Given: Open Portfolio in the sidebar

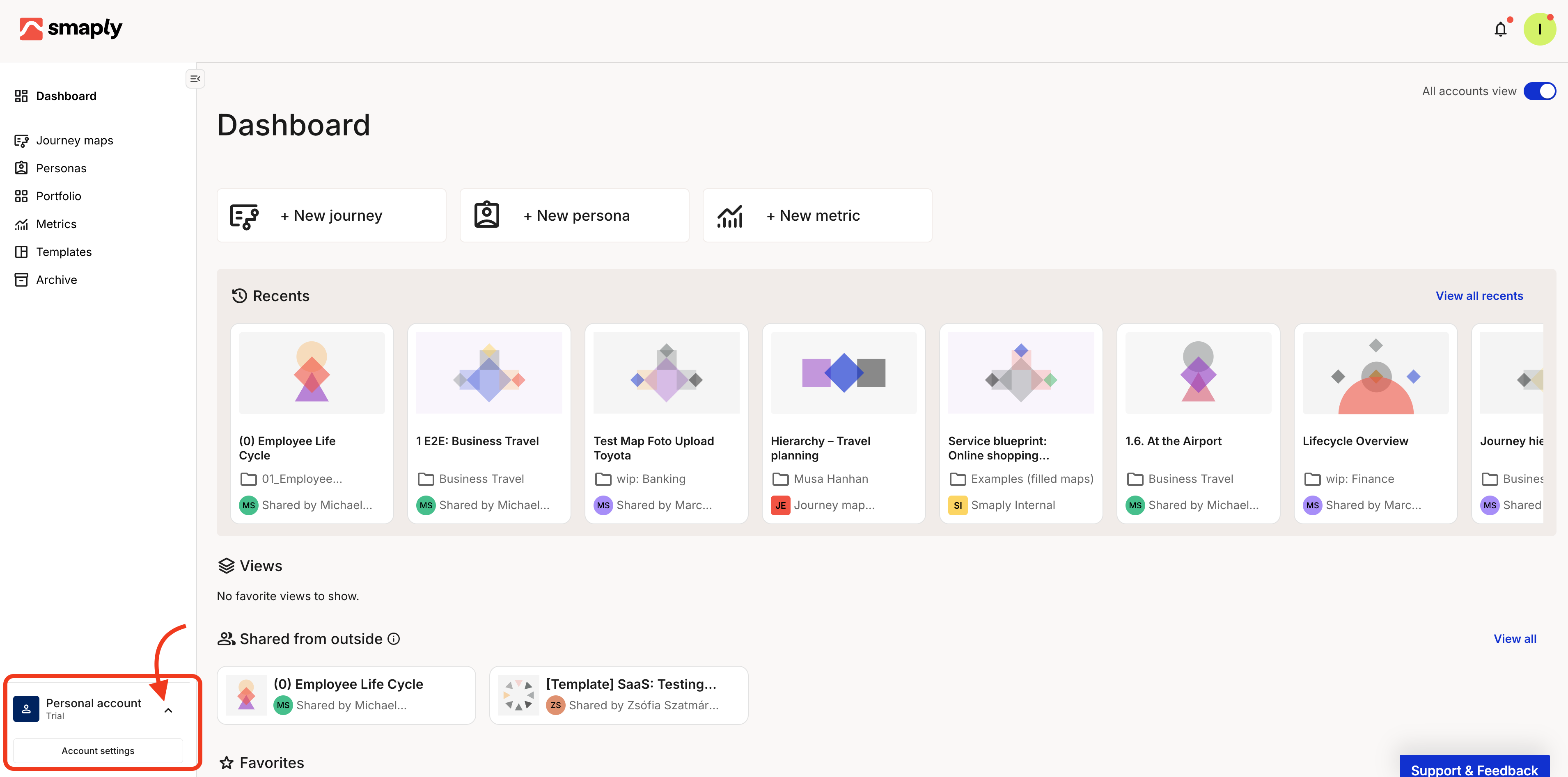Looking at the screenshot, I should (48, 197).
